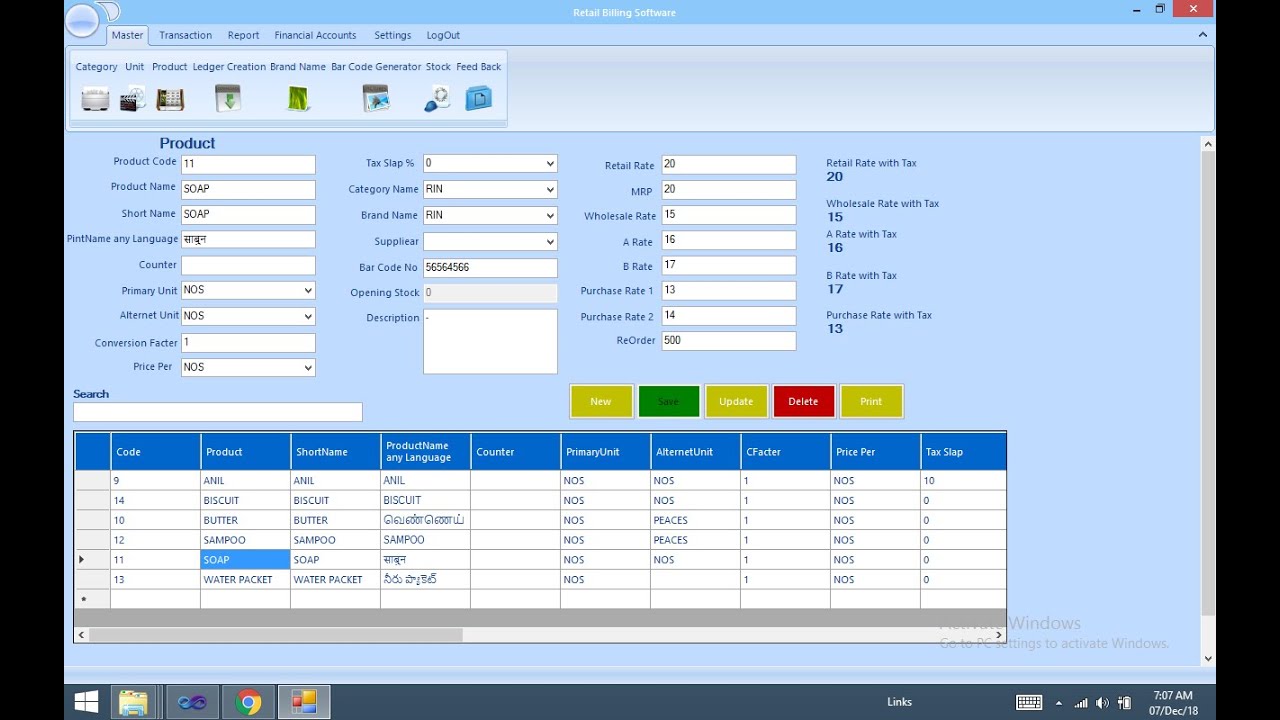Click the Feed Back icon
Screen dimensions: 1280x720
click(x=479, y=99)
